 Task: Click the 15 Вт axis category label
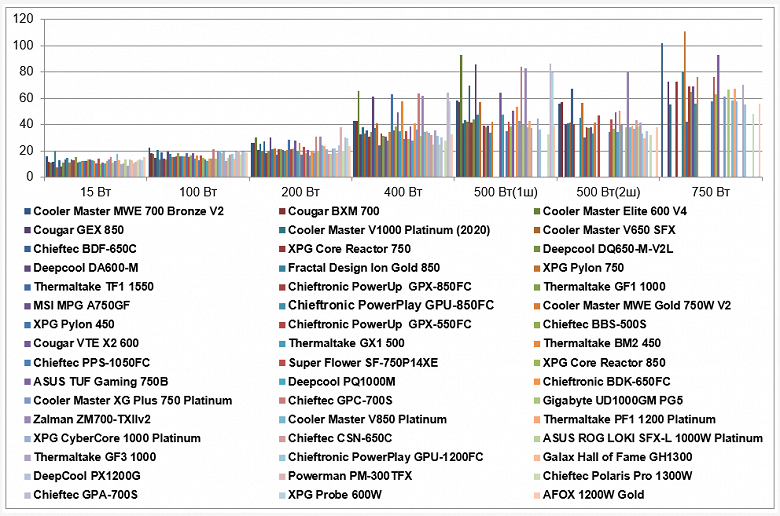pos(96,192)
